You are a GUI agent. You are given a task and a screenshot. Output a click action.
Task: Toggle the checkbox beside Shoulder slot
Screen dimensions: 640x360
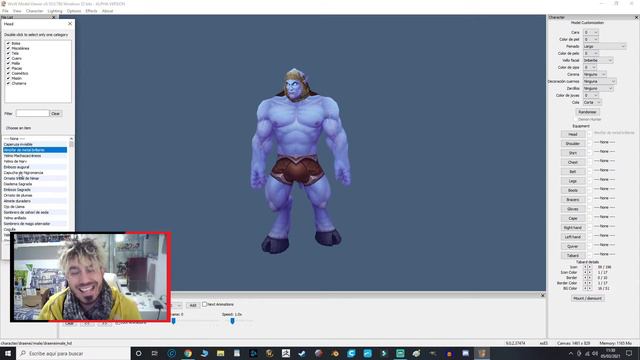click(589, 143)
